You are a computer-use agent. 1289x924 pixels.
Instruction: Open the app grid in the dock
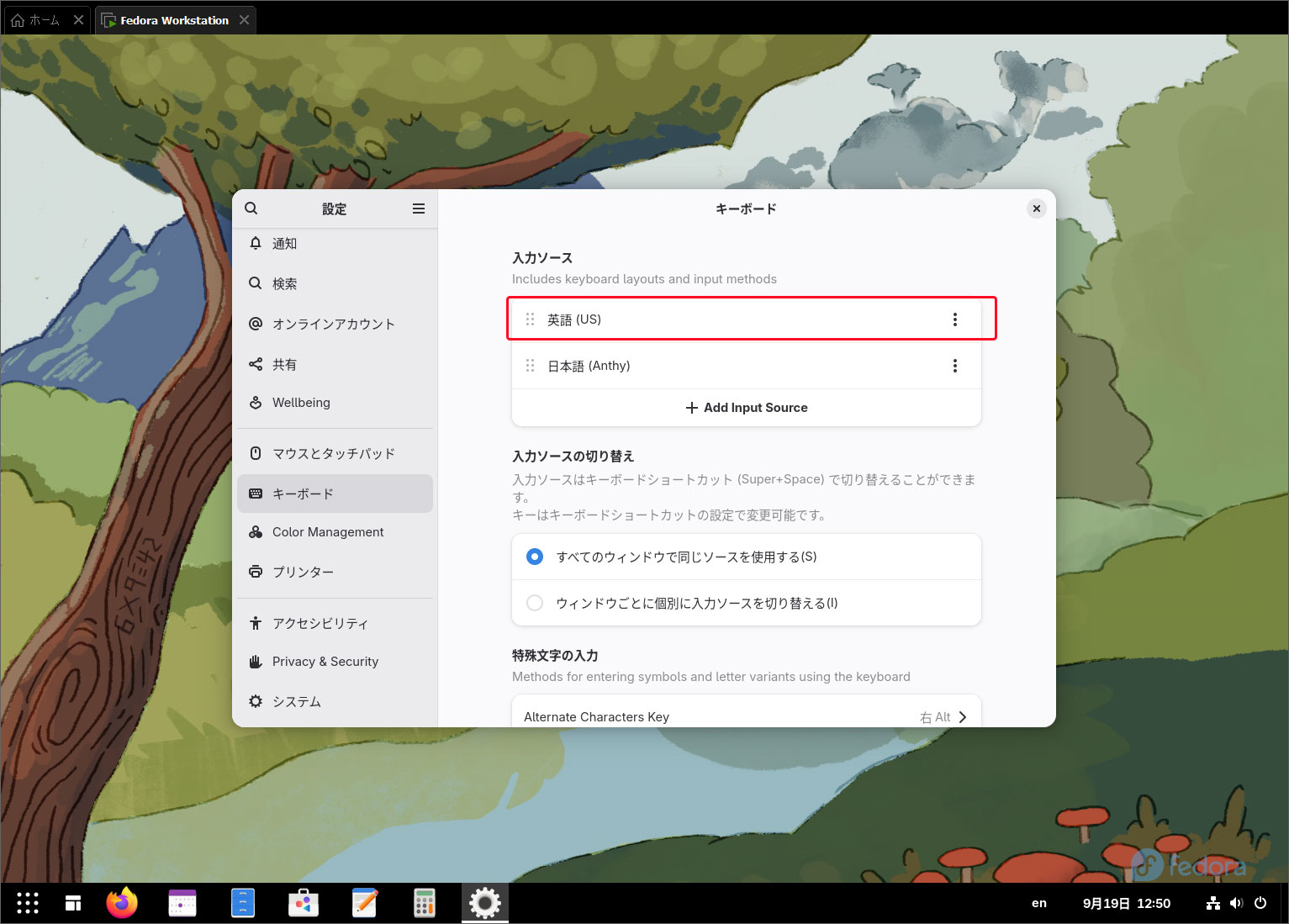point(28,903)
